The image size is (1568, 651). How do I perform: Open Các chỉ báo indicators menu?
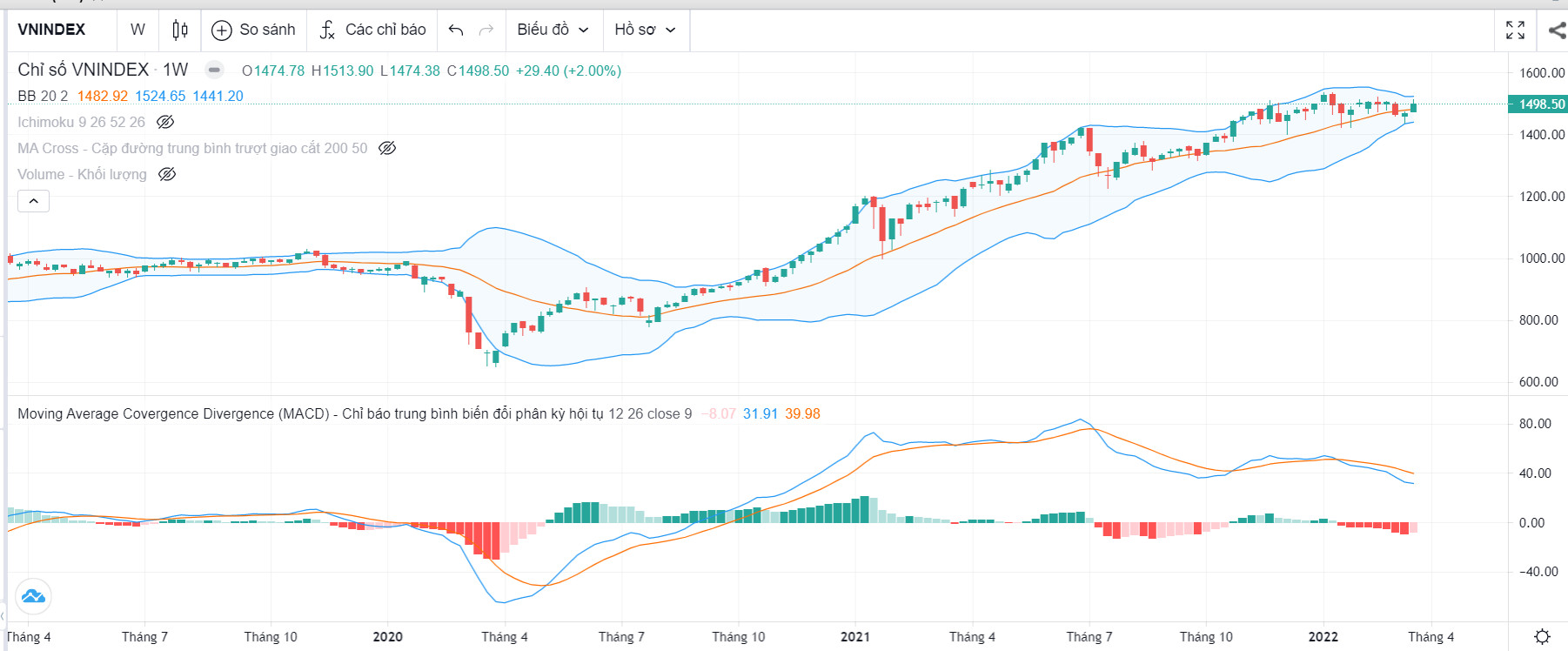[x=372, y=30]
